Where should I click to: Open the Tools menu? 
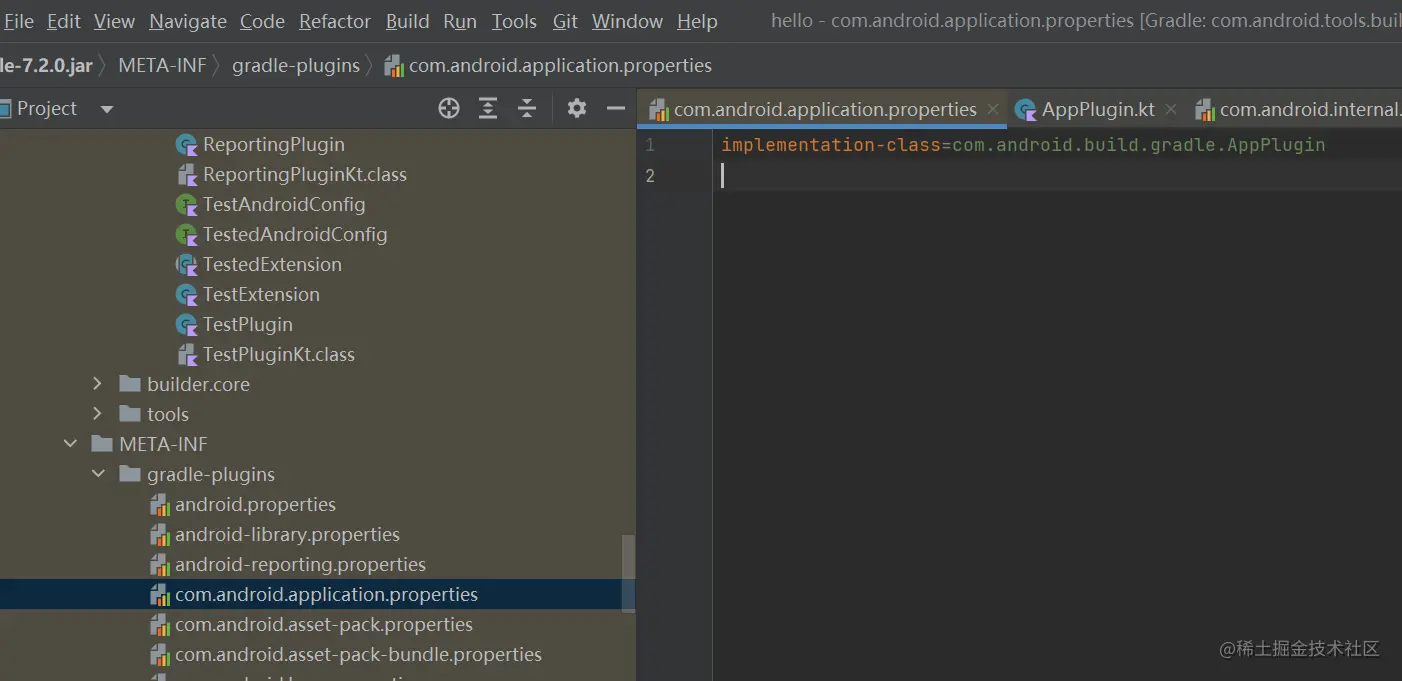[x=514, y=21]
